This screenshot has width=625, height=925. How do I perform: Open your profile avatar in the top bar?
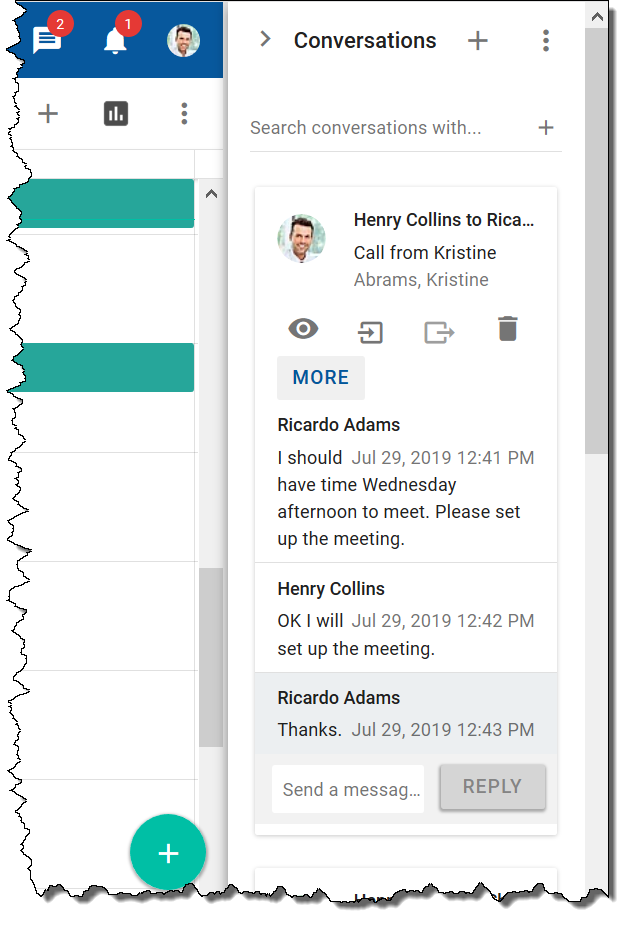coord(183,40)
